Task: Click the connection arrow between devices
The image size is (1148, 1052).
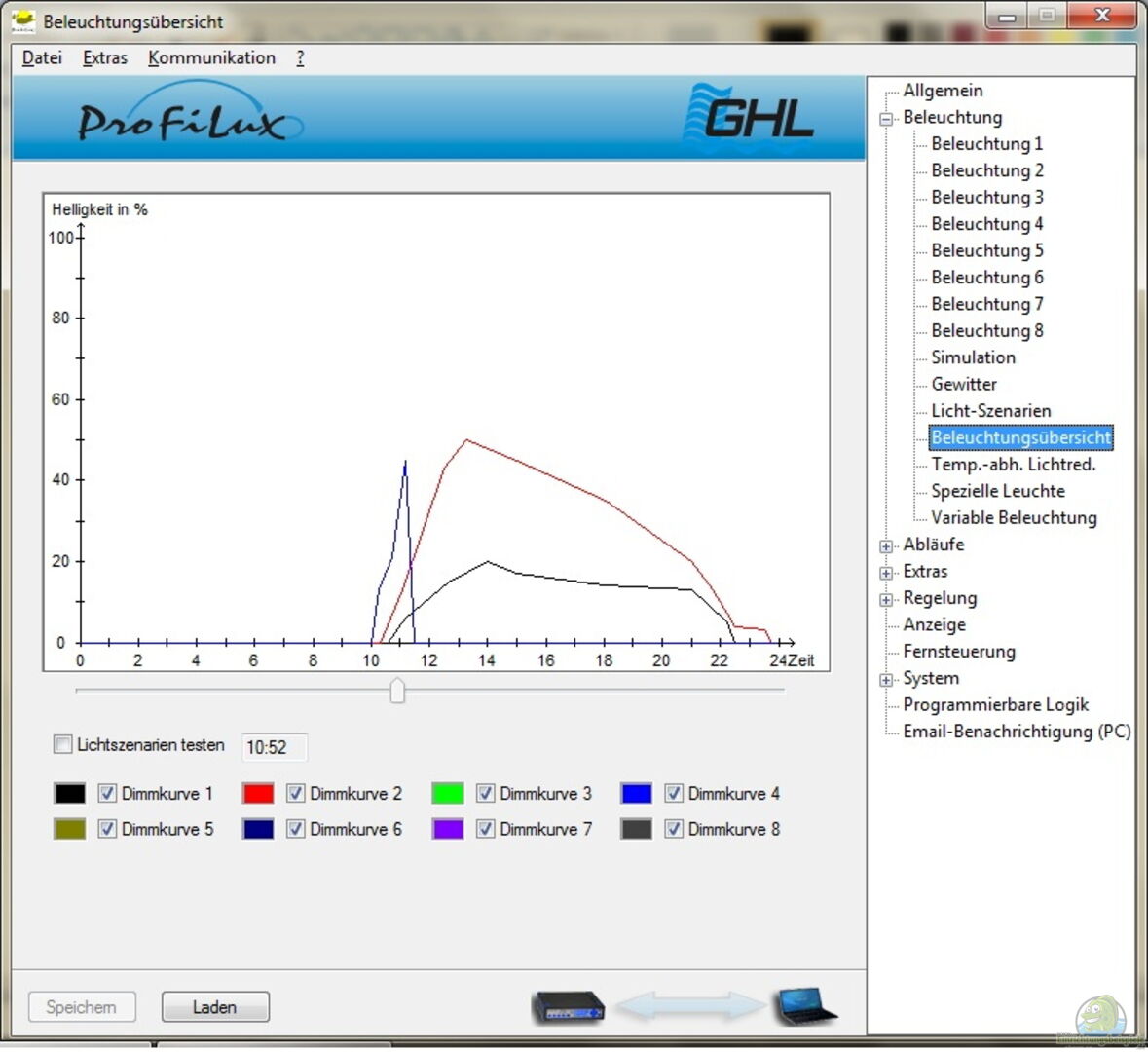Action: pos(689,1006)
